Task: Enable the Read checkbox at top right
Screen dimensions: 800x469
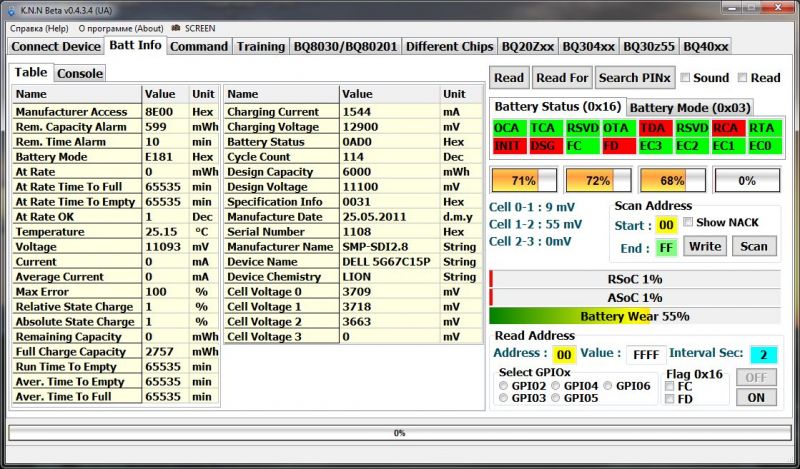Action: click(742, 78)
